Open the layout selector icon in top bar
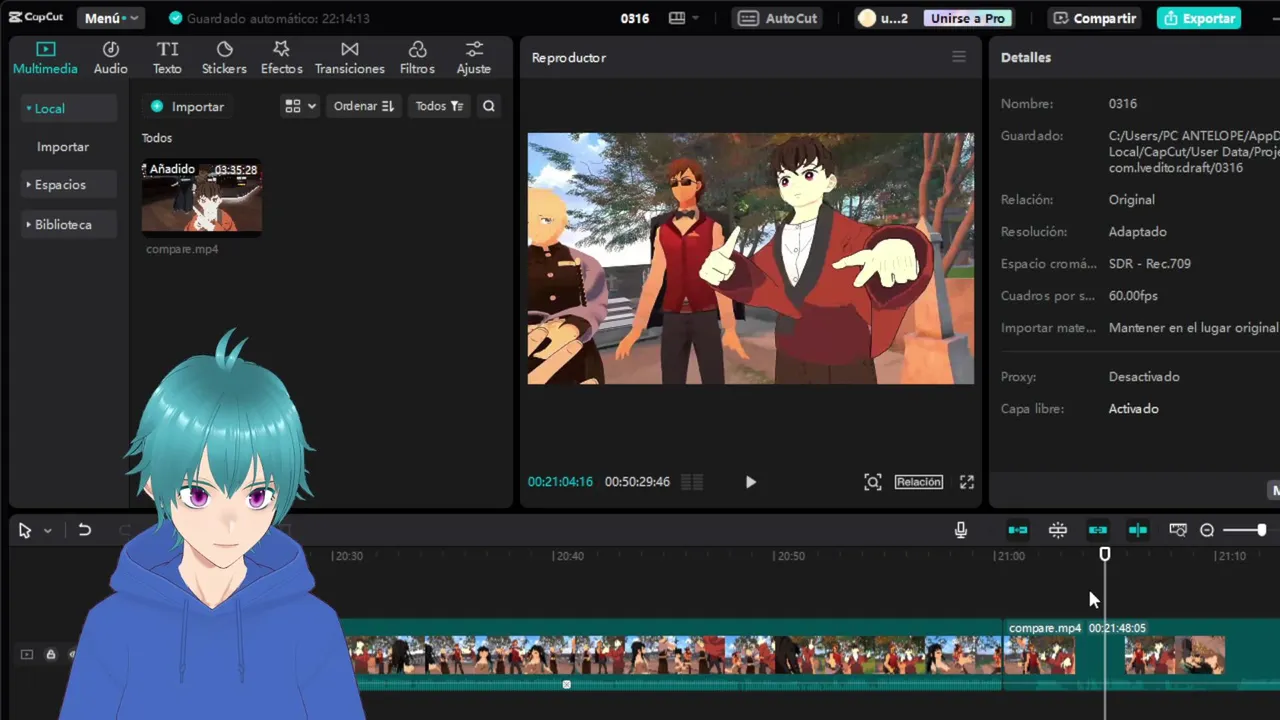1280x720 pixels. point(684,18)
